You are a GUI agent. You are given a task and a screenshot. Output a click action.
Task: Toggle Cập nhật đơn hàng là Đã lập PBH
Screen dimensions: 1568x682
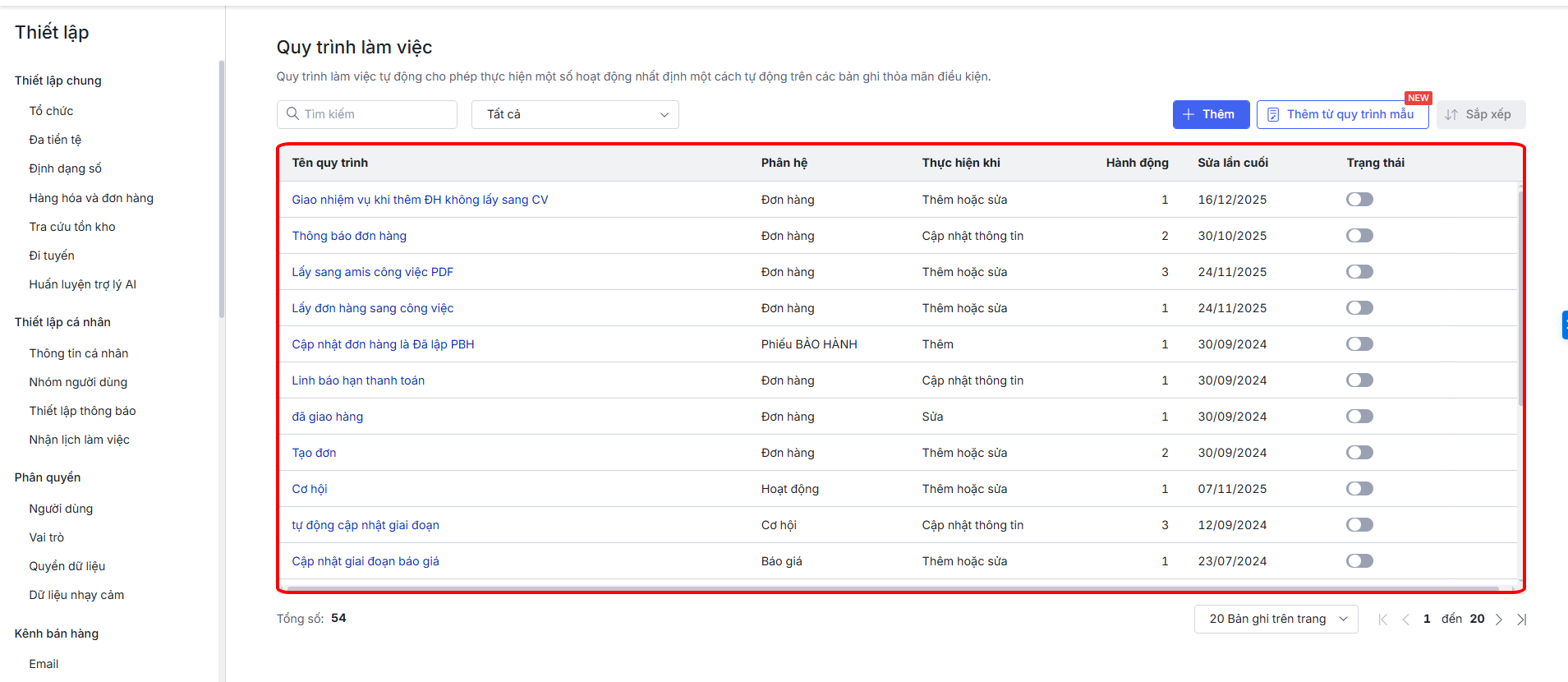(x=1359, y=344)
